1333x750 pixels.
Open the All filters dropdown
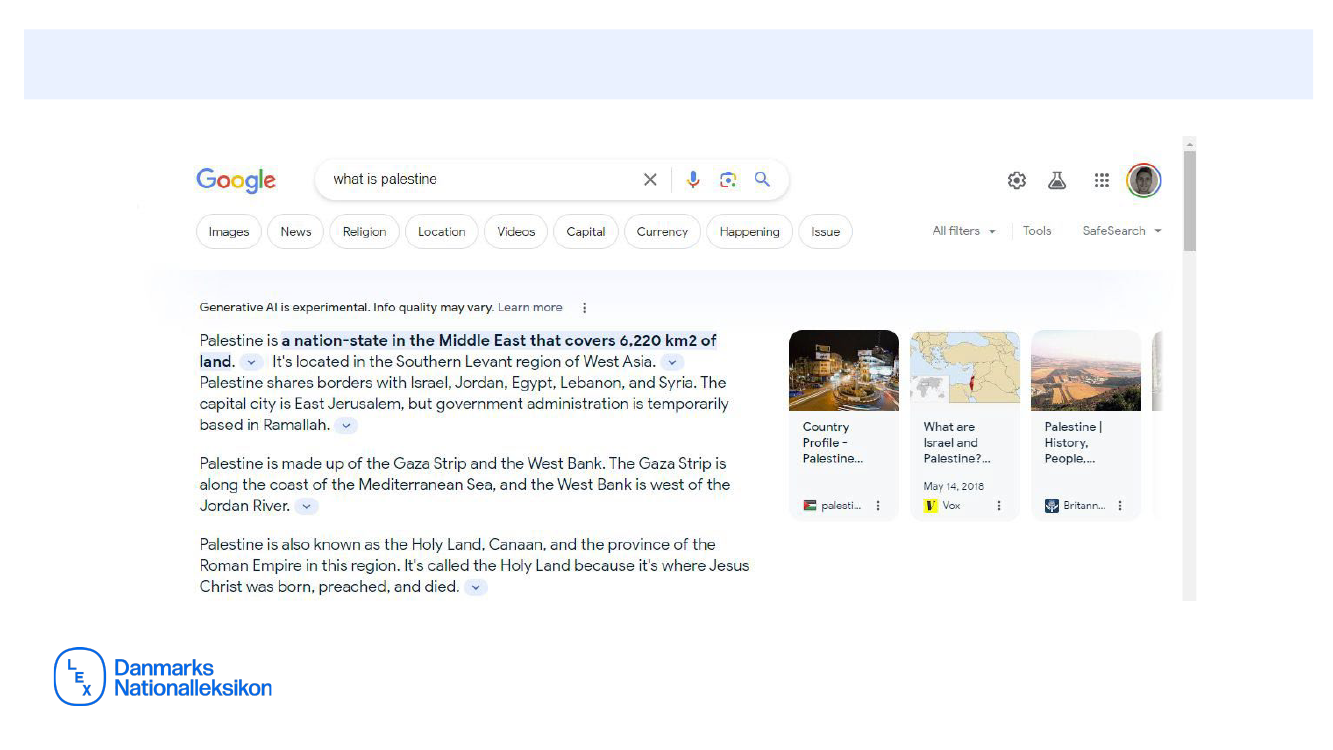(x=964, y=231)
